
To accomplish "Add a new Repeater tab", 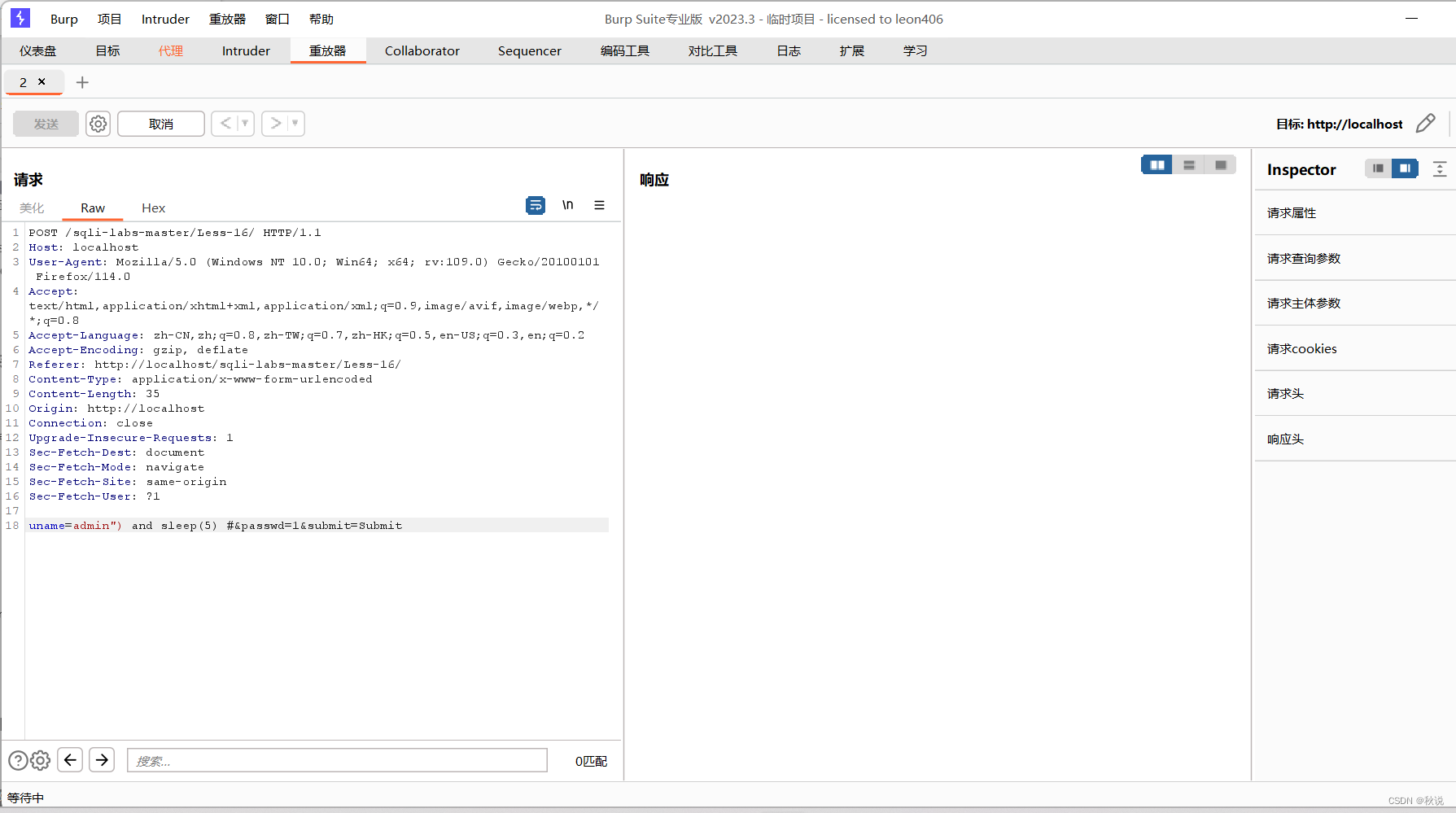I will coord(82,82).
